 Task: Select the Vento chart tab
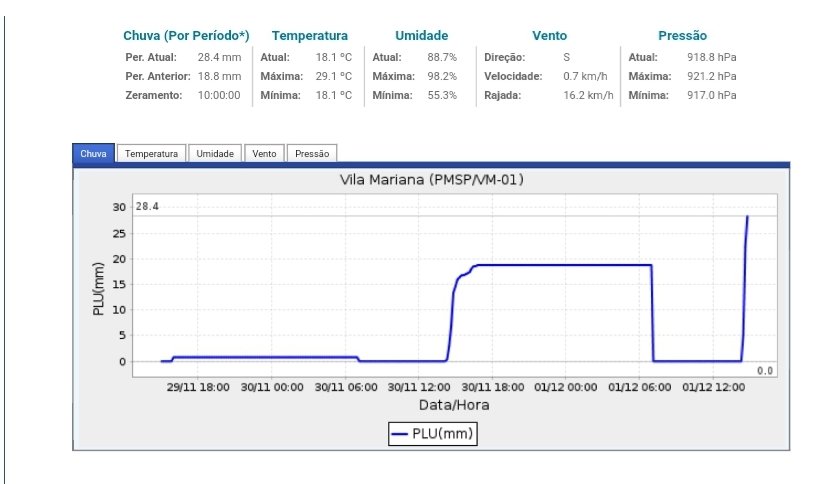point(264,154)
